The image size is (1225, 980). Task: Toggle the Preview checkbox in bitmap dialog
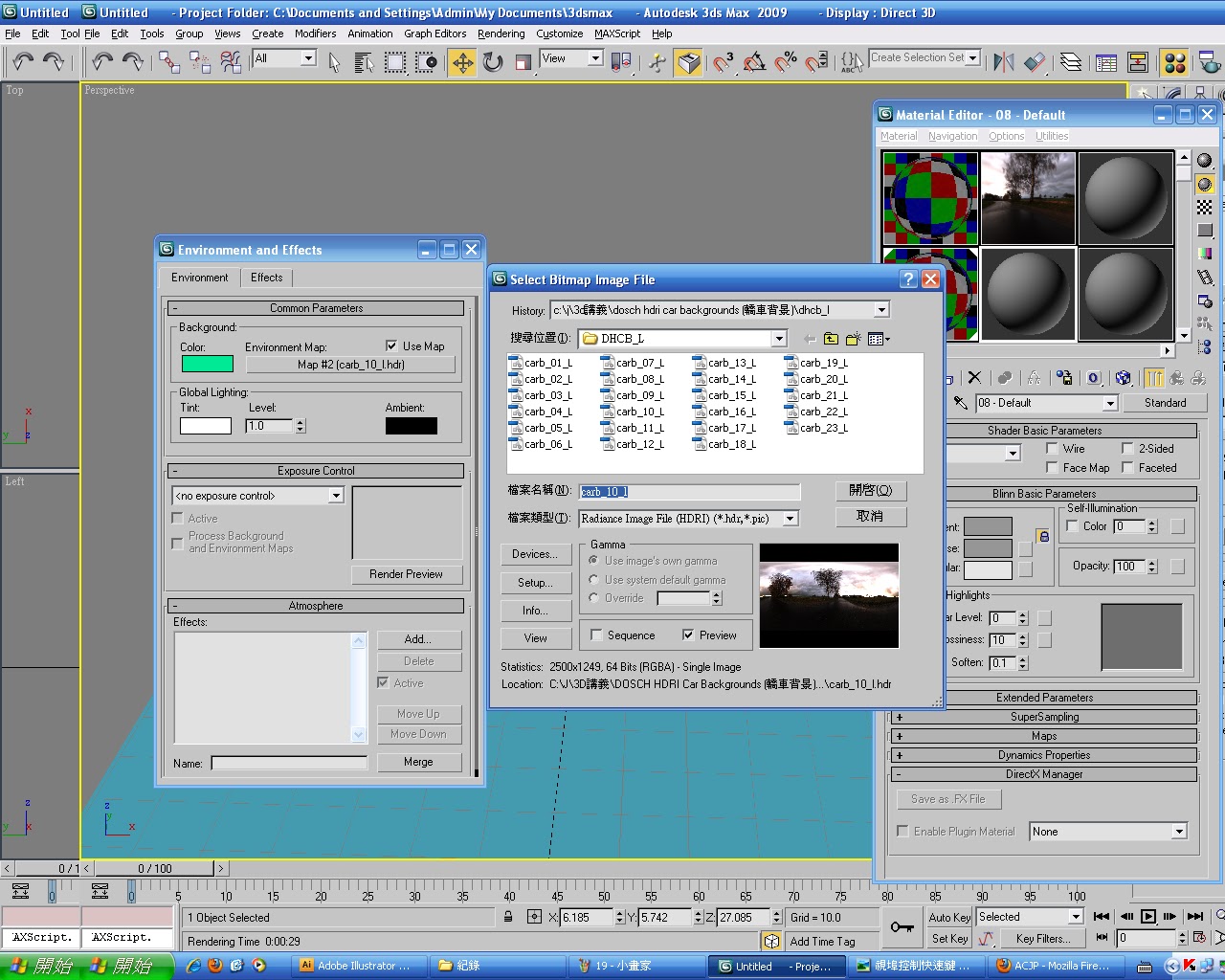click(688, 635)
